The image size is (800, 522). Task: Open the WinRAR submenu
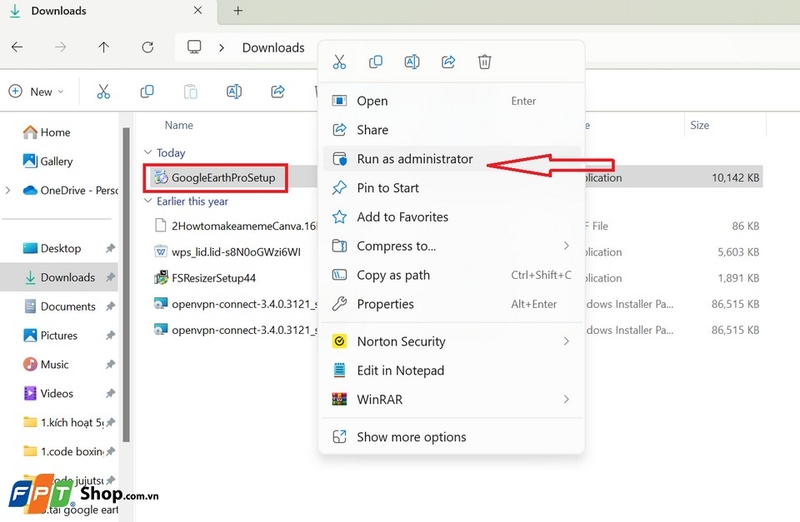450,399
